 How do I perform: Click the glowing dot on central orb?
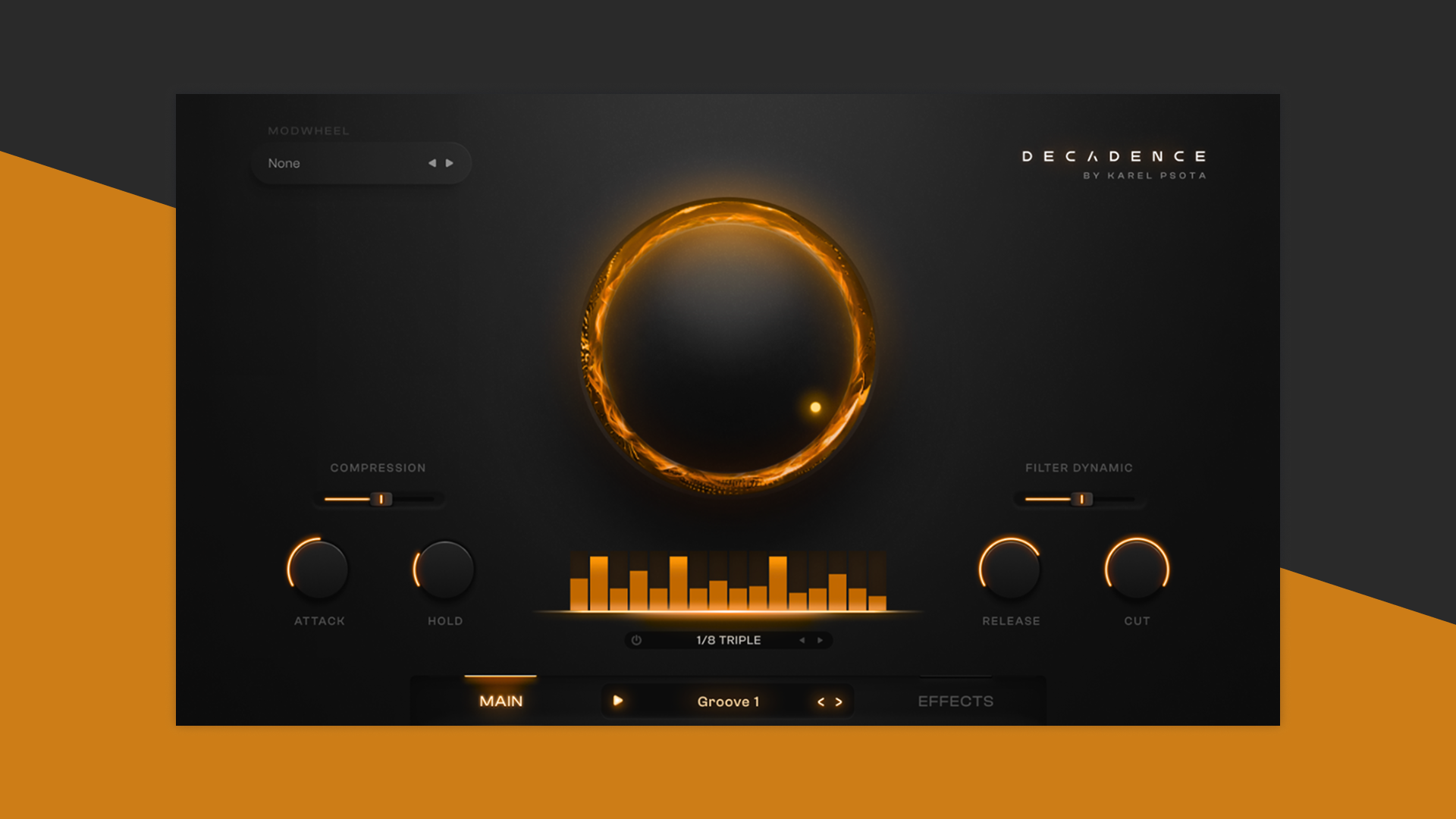815,407
